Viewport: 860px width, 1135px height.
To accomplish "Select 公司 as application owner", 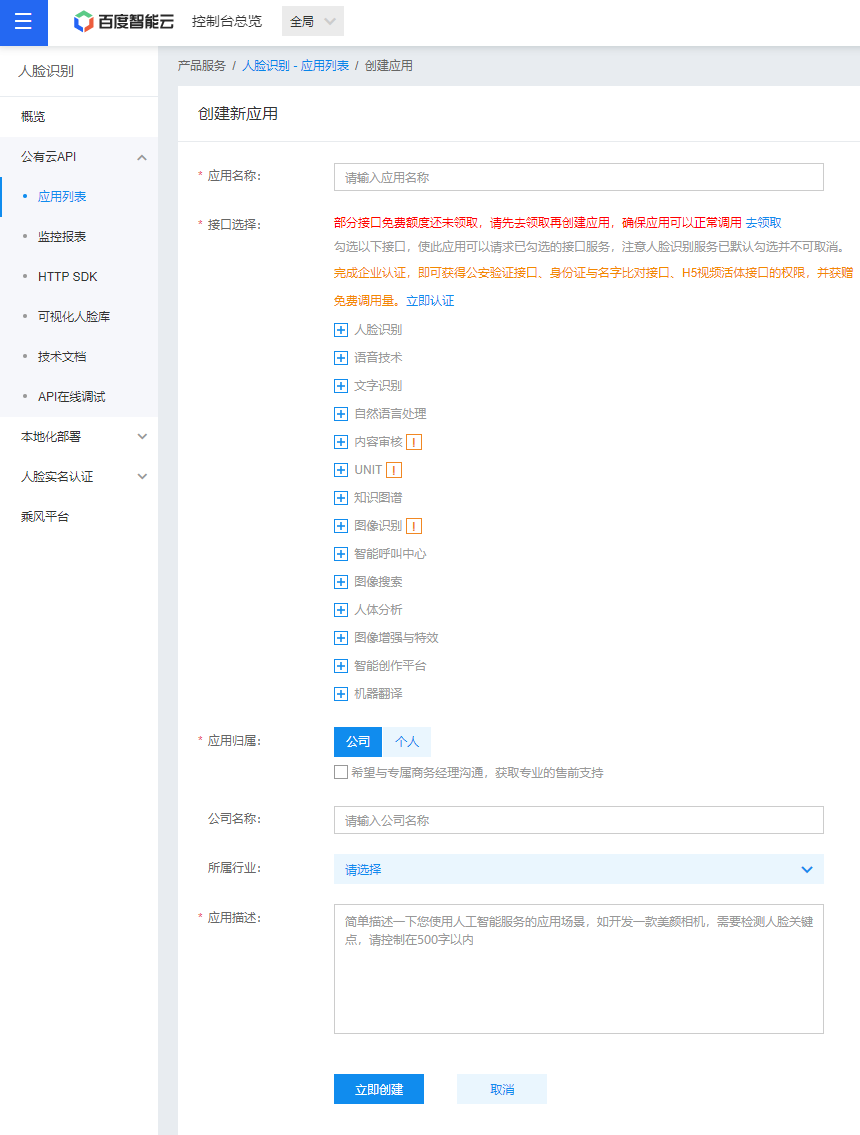I will click(358, 742).
